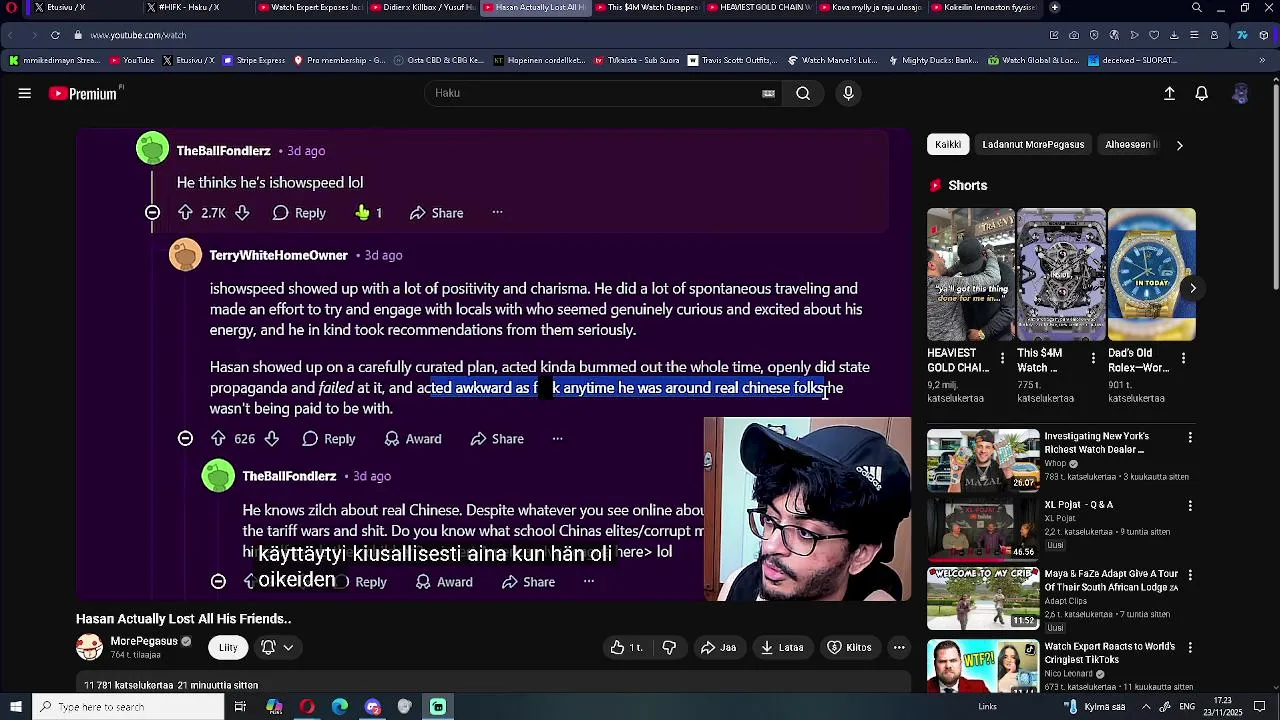The image size is (1280, 720).
Task: Switch to This $4M Watch Disappears tab
Action: [648, 7]
